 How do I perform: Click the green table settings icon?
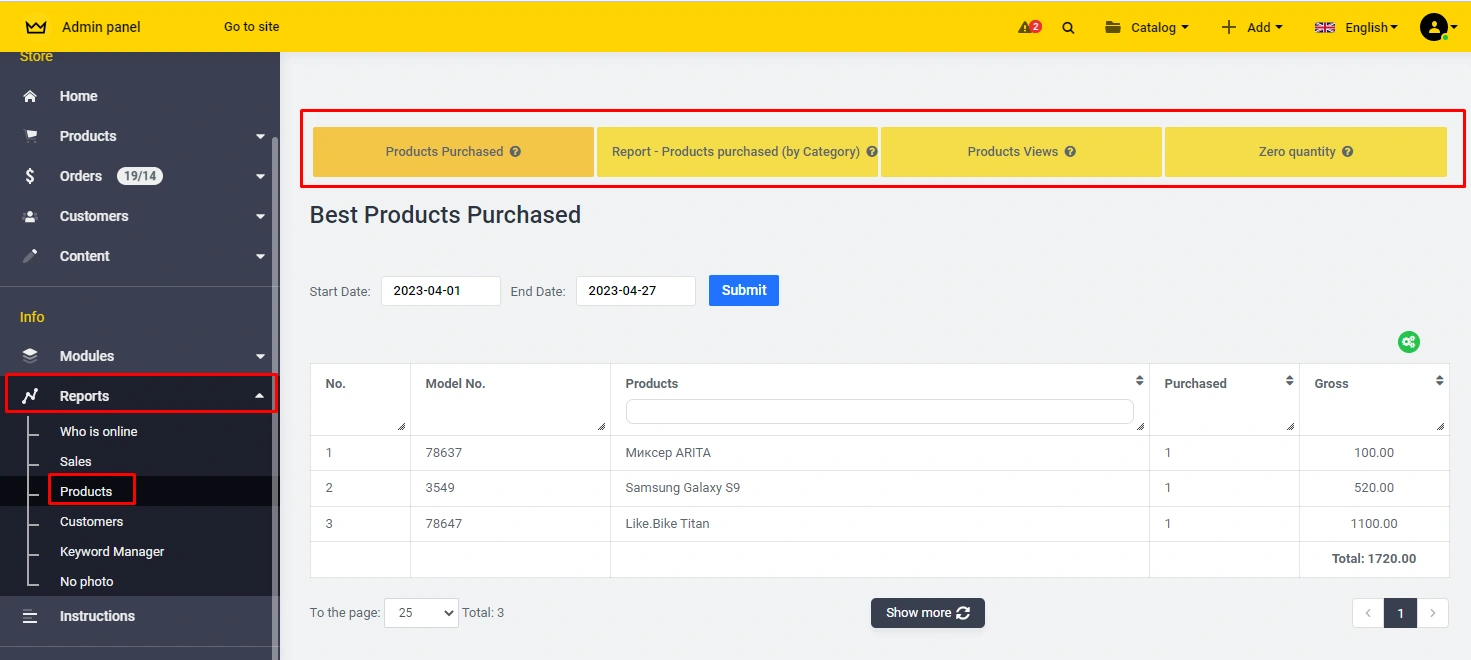pyautogui.click(x=1408, y=342)
